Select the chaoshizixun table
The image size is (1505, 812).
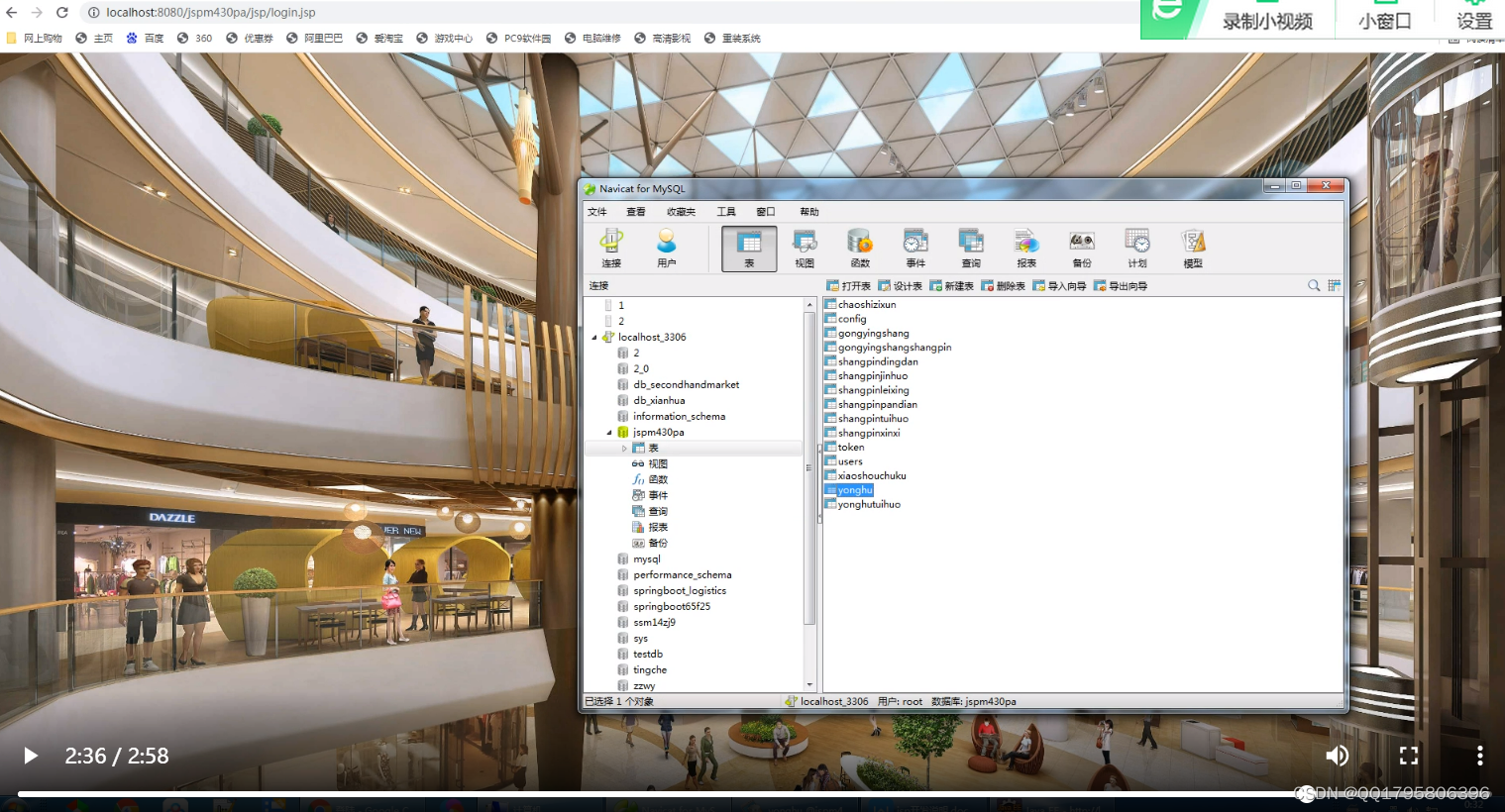[x=866, y=305]
